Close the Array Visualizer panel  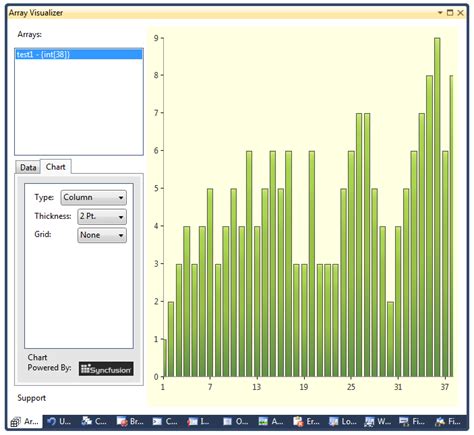click(x=460, y=13)
